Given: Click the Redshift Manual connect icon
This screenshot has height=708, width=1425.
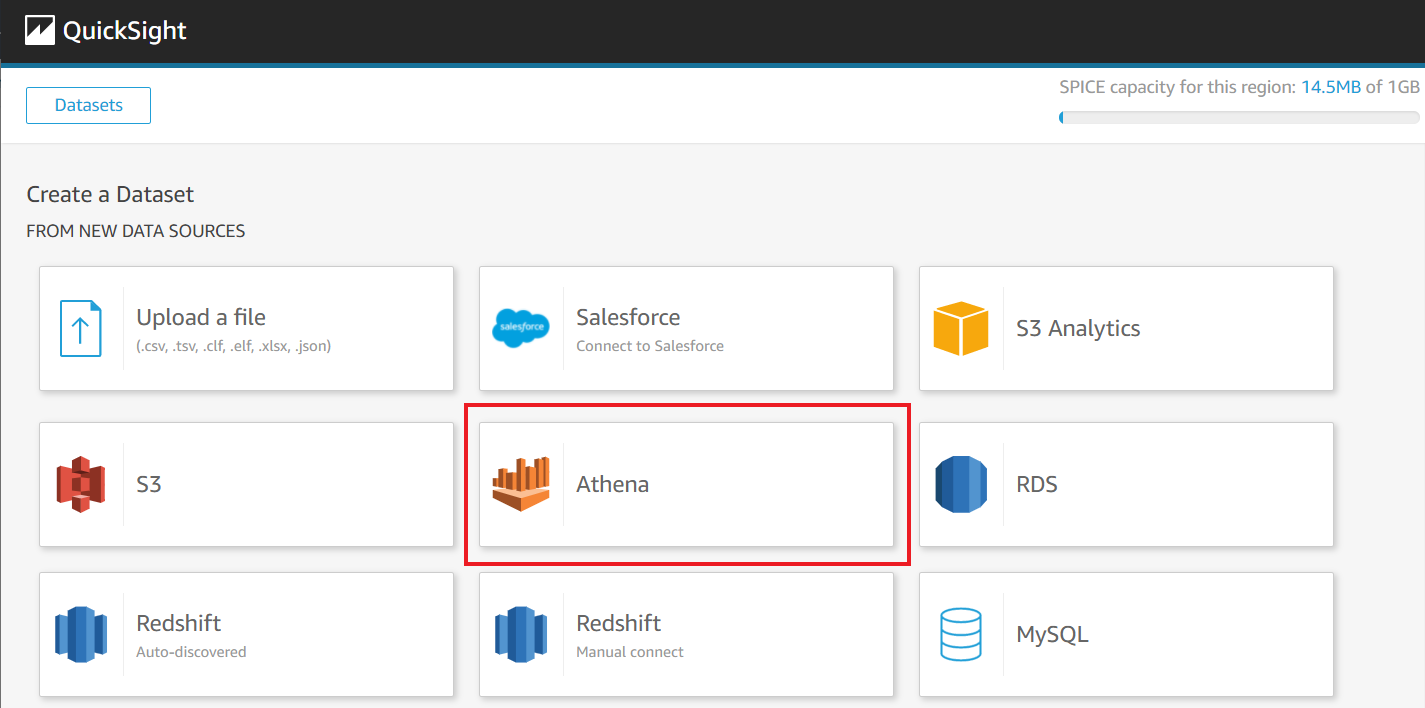Looking at the screenshot, I should click(521, 634).
